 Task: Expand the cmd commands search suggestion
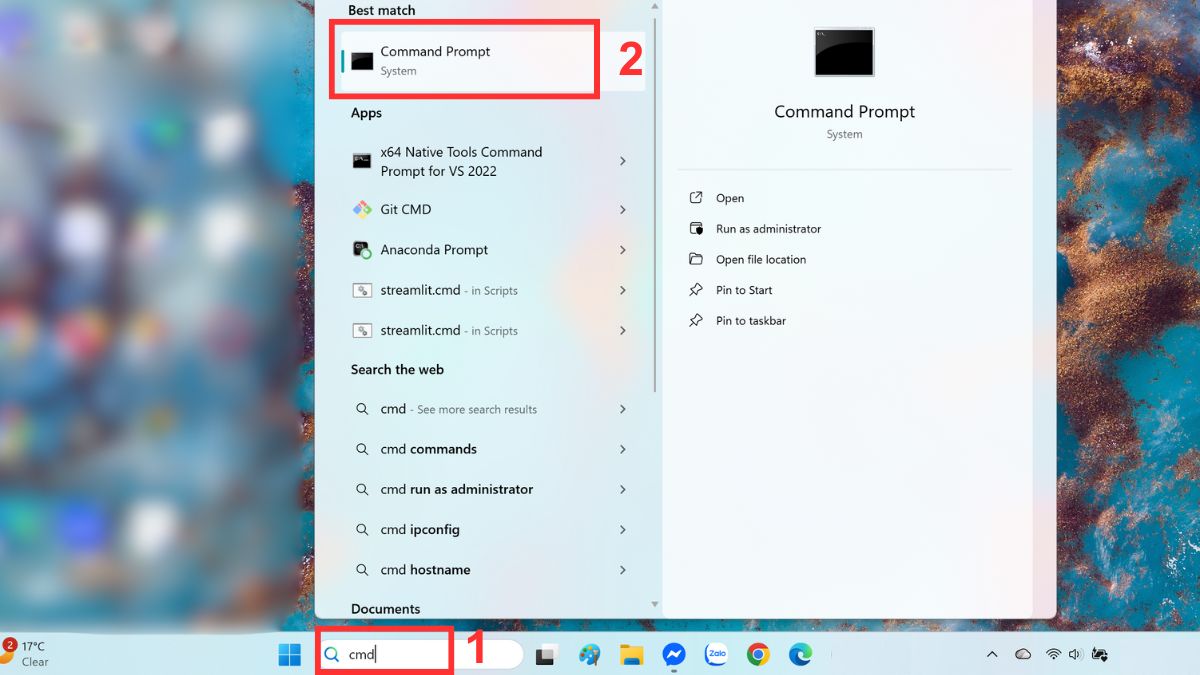(623, 449)
